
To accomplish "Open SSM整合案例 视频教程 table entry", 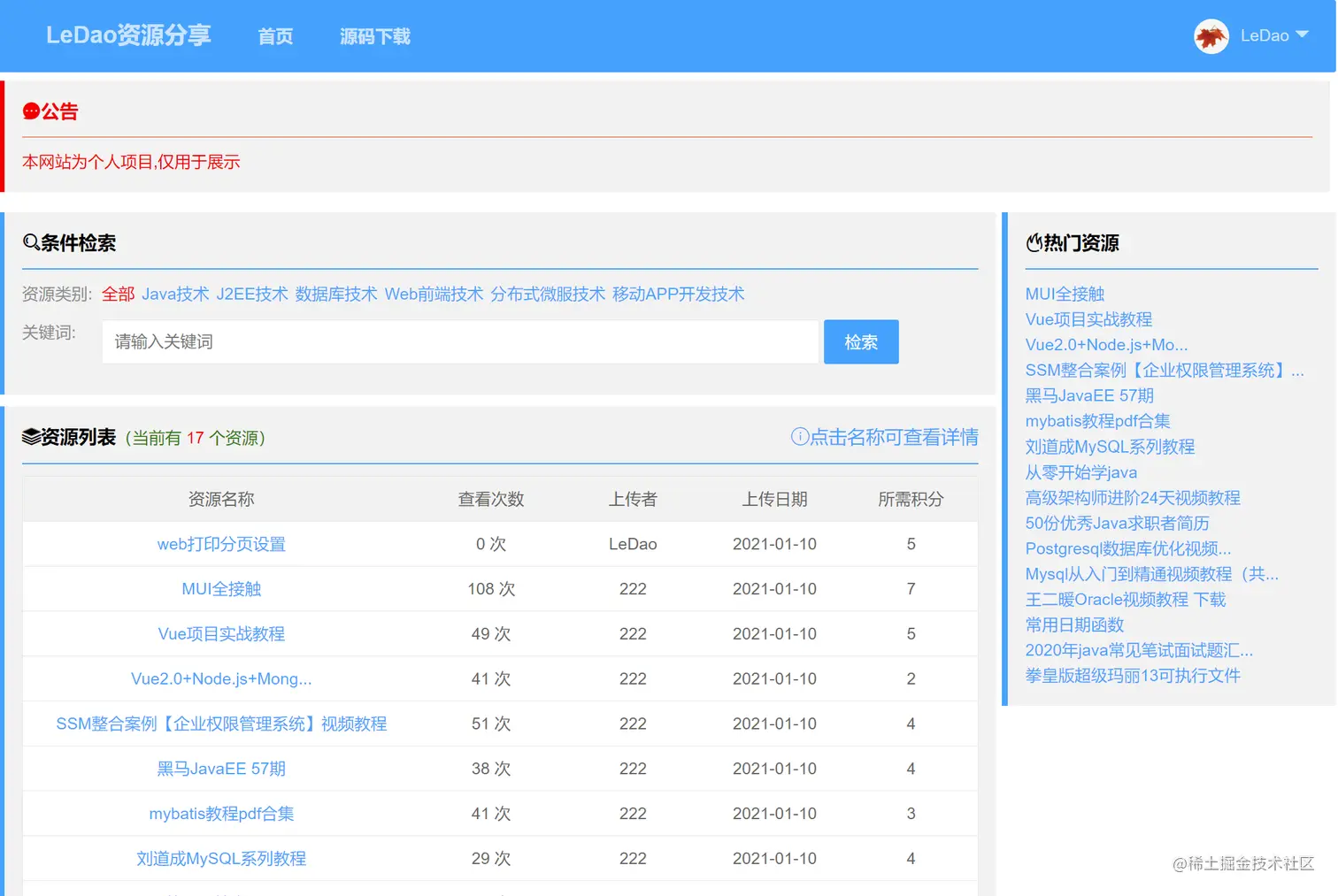I will point(221,724).
